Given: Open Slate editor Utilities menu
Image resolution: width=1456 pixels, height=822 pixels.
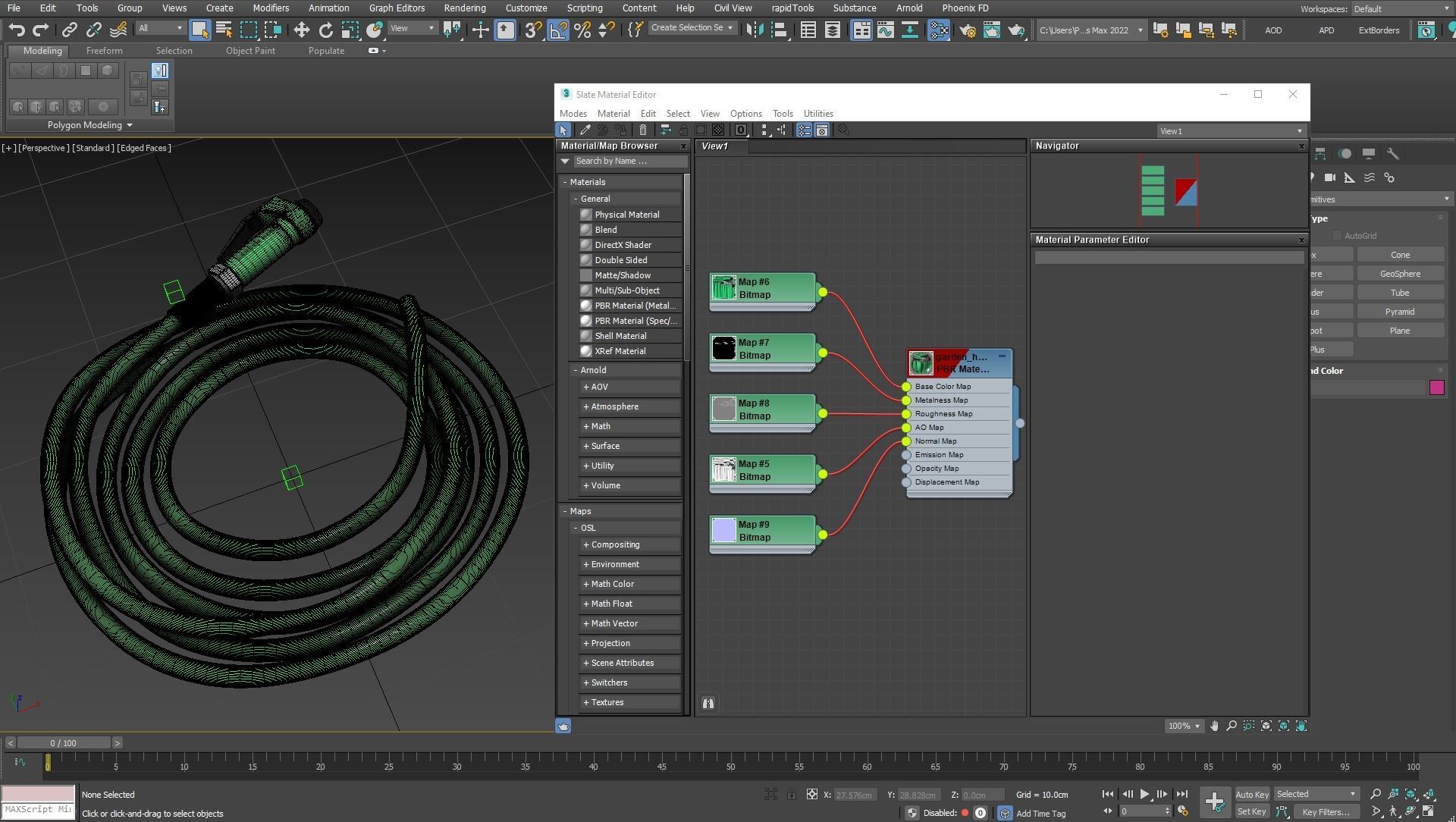Looking at the screenshot, I should pos(818,114).
